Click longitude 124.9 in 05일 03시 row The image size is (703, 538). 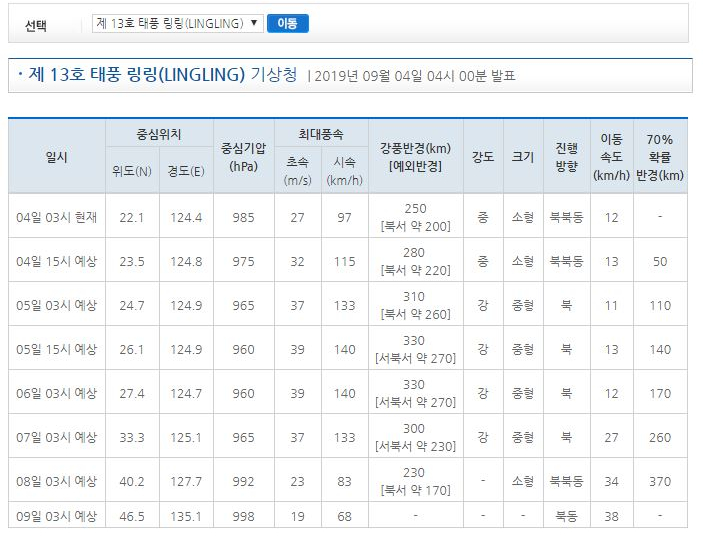186,306
